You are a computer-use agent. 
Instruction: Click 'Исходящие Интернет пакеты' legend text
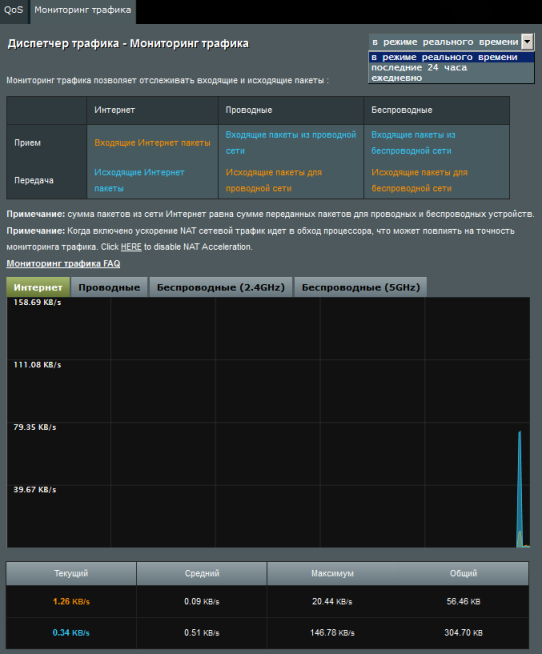[x=139, y=180]
